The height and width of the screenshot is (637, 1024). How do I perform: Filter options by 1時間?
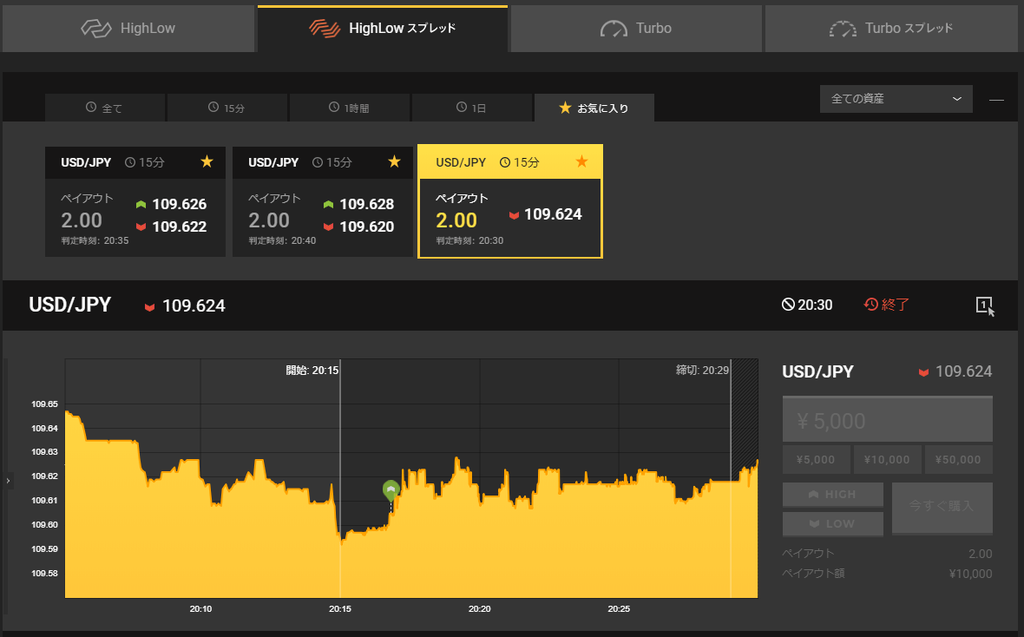click(x=349, y=108)
